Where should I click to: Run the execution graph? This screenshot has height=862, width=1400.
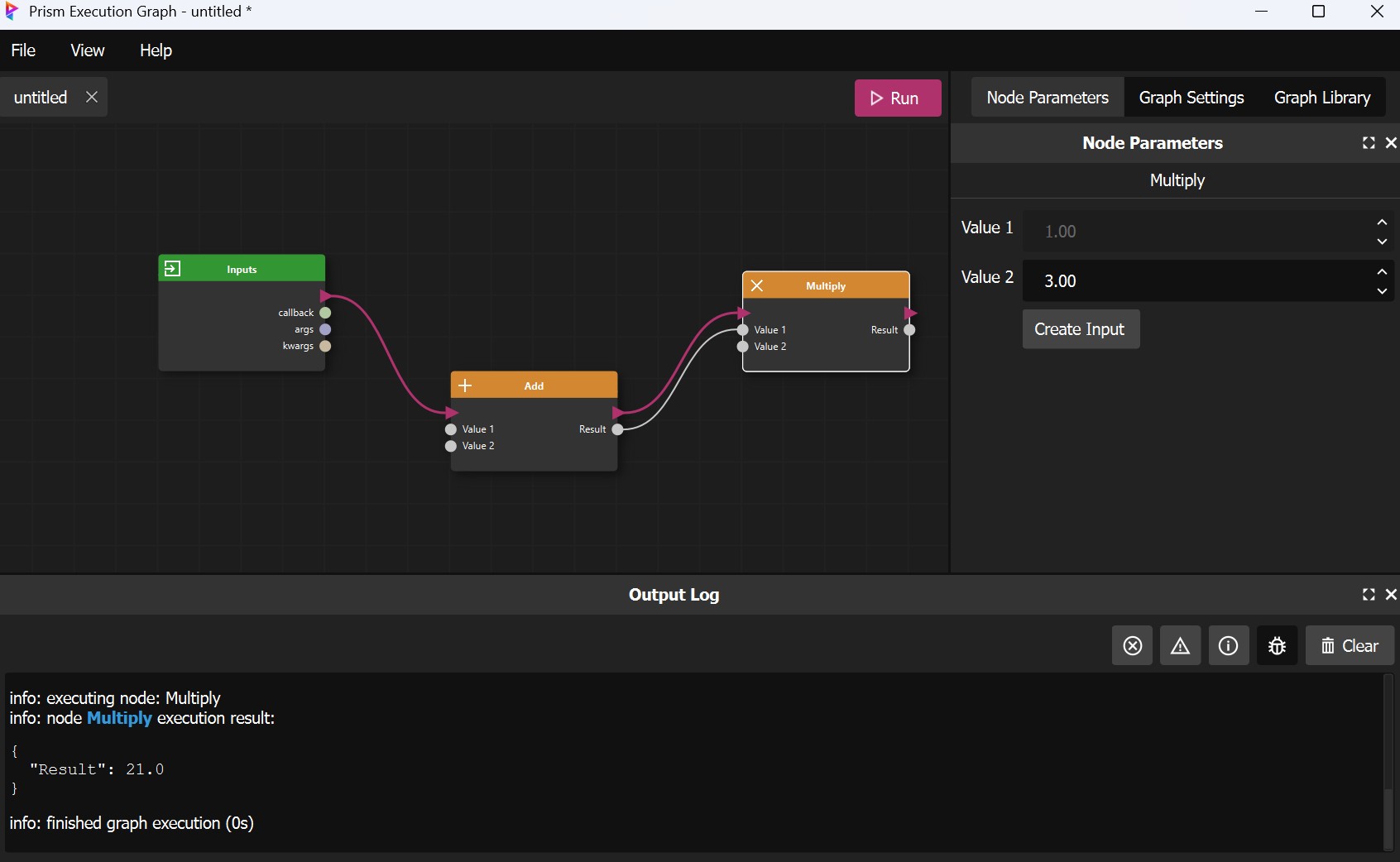point(897,98)
